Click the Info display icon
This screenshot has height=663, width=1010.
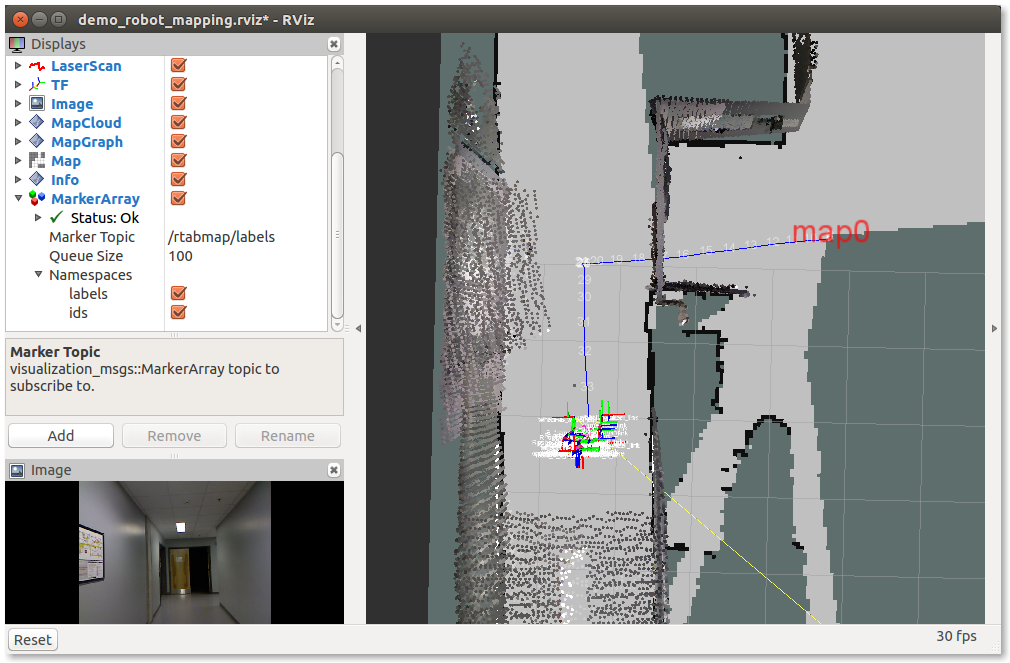coord(37,180)
